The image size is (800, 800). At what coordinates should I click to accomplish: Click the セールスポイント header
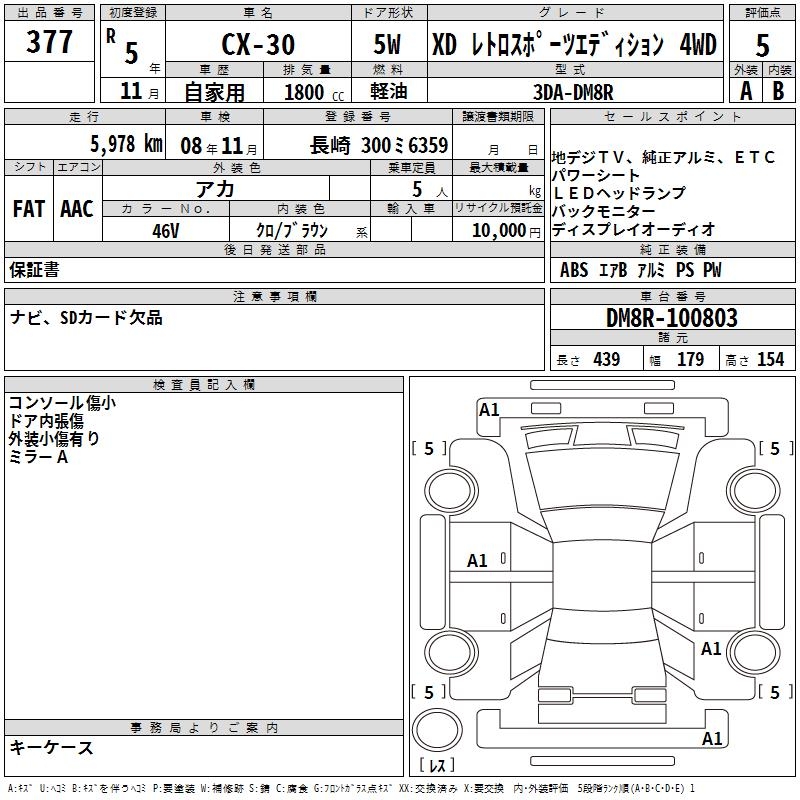tap(672, 117)
